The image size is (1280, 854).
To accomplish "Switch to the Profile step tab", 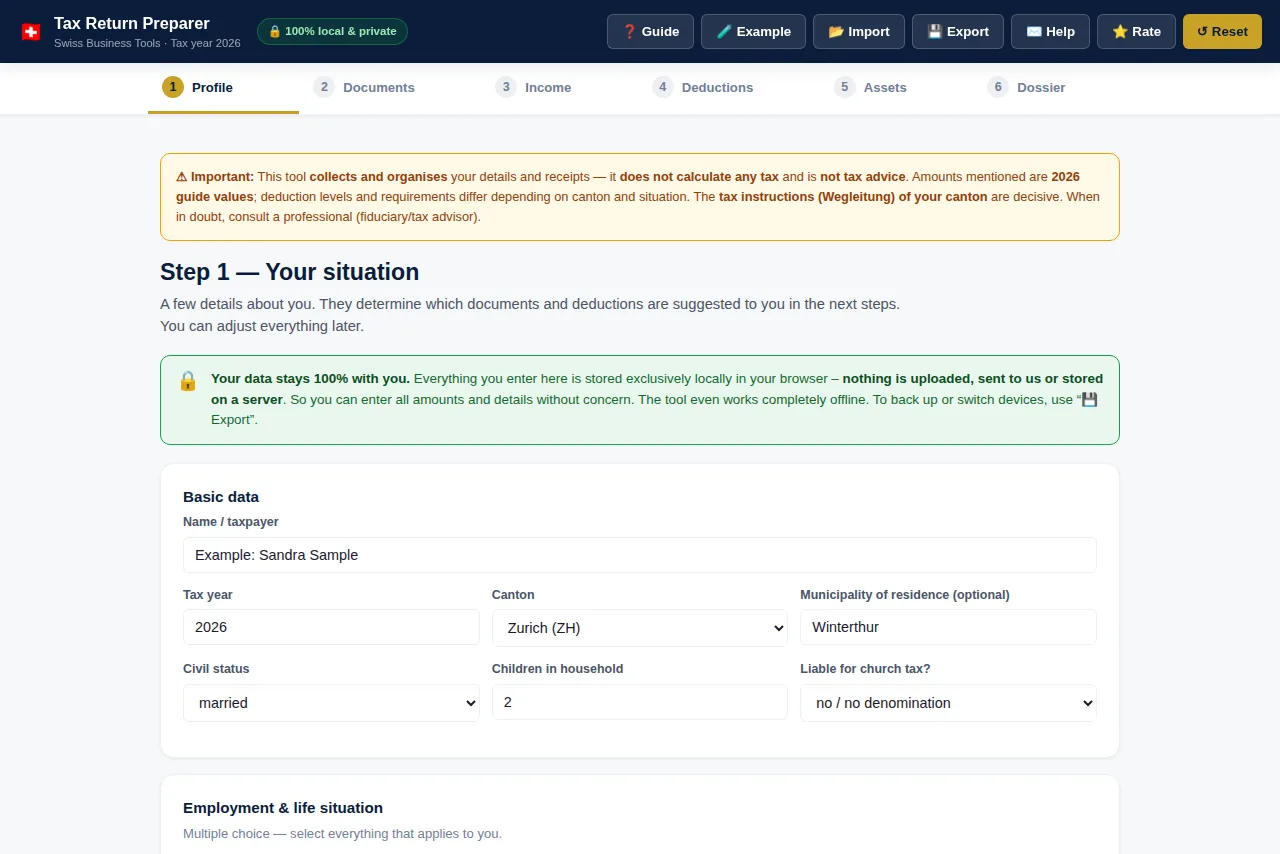I will [223, 88].
